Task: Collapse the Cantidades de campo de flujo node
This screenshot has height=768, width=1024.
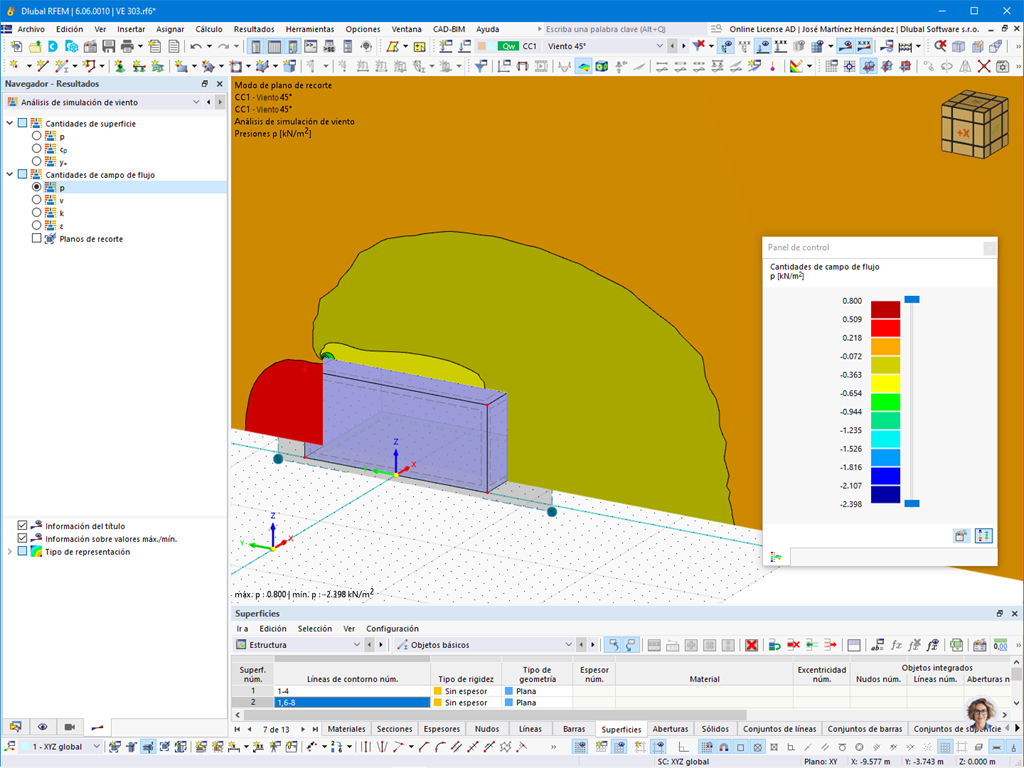Action: coord(10,174)
